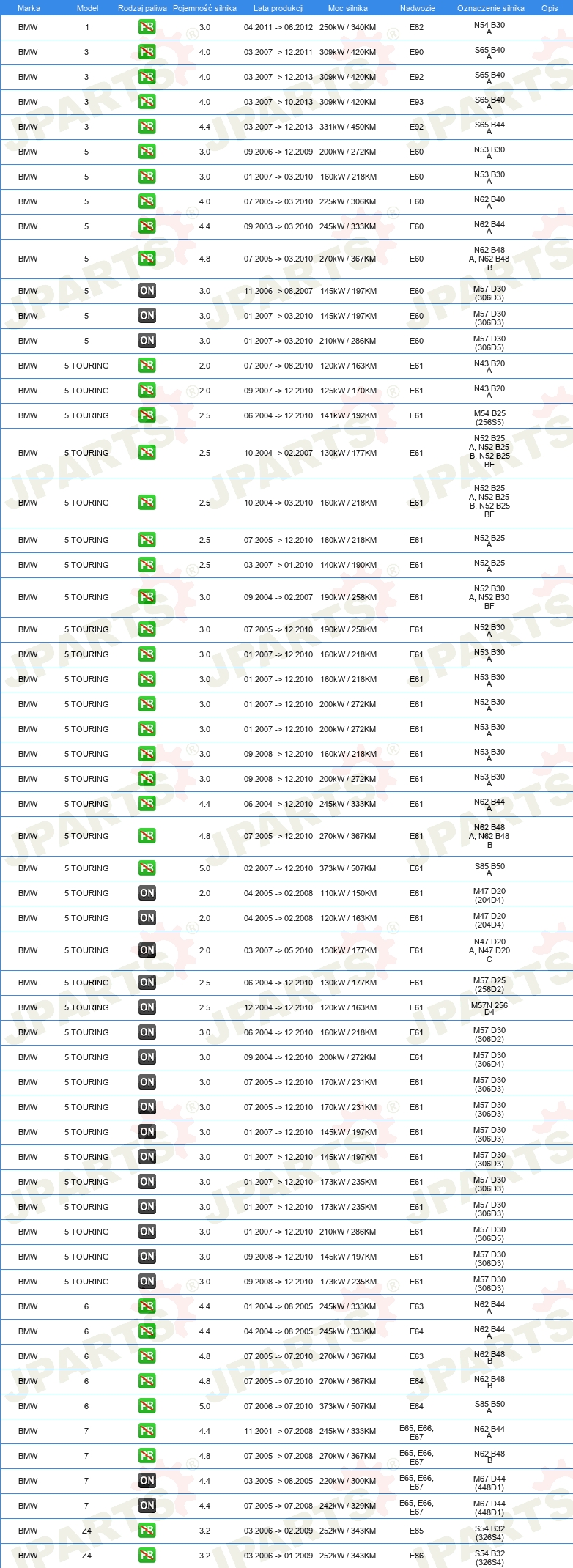Select the E63 cell in the 01.2004 -> 08.2005 row

(416, 1306)
